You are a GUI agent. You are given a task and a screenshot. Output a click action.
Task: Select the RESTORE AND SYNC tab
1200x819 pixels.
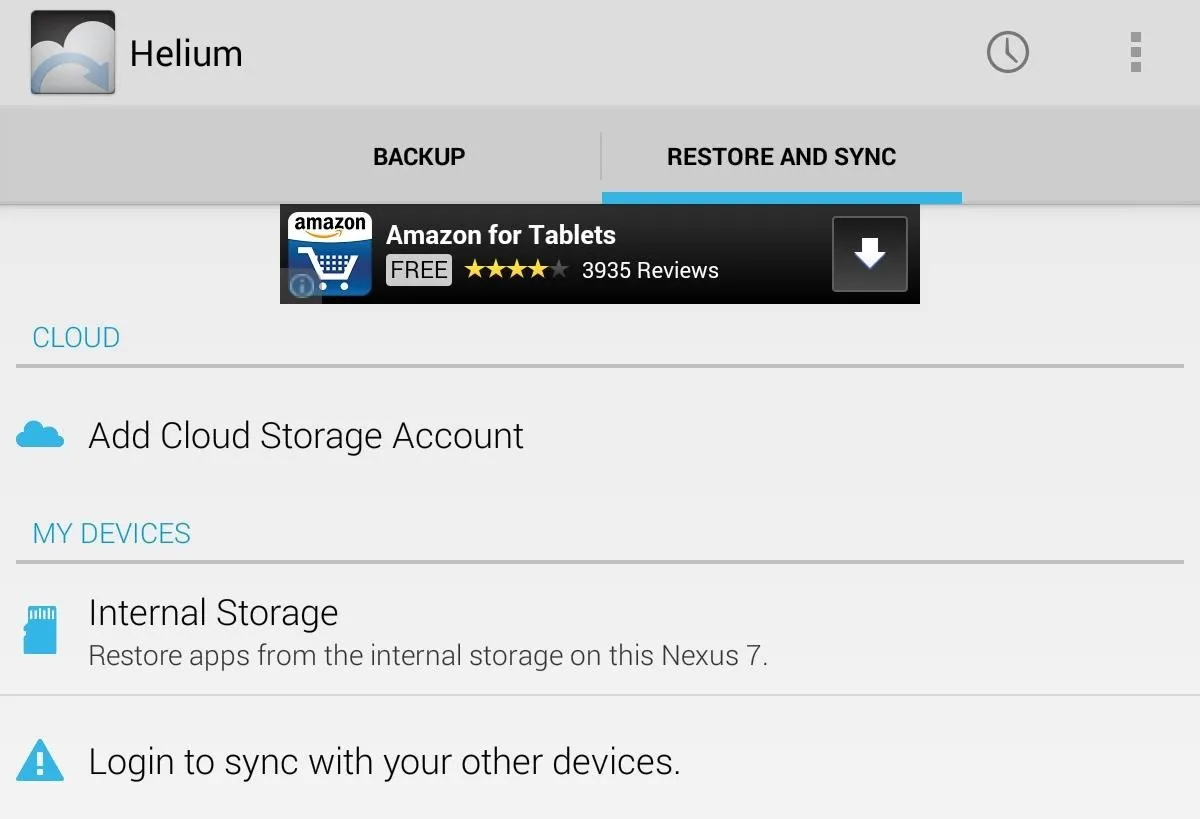(x=781, y=157)
